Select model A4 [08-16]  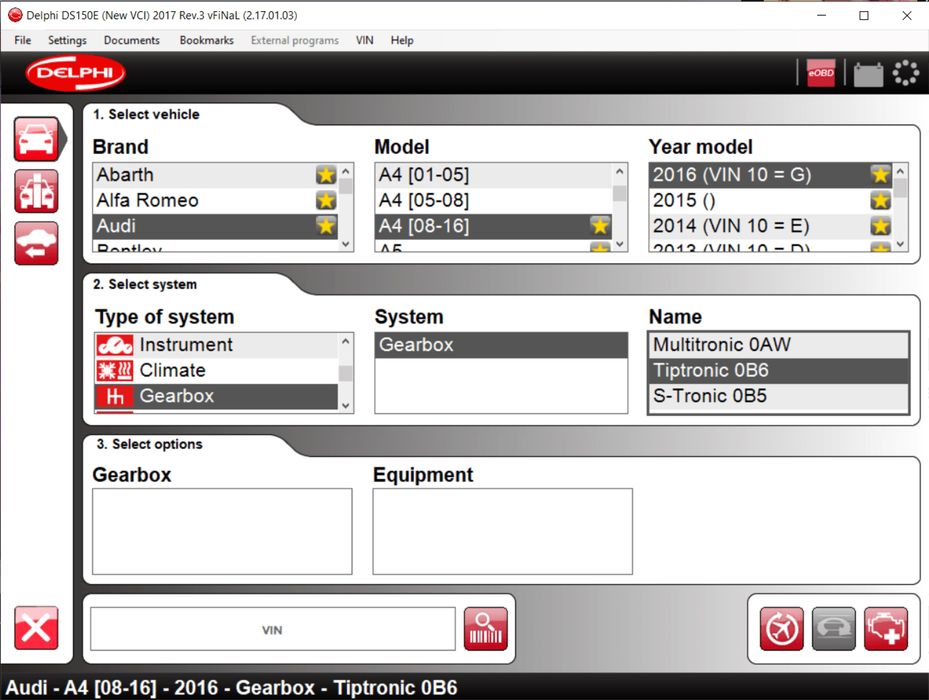[x=494, y=226]
